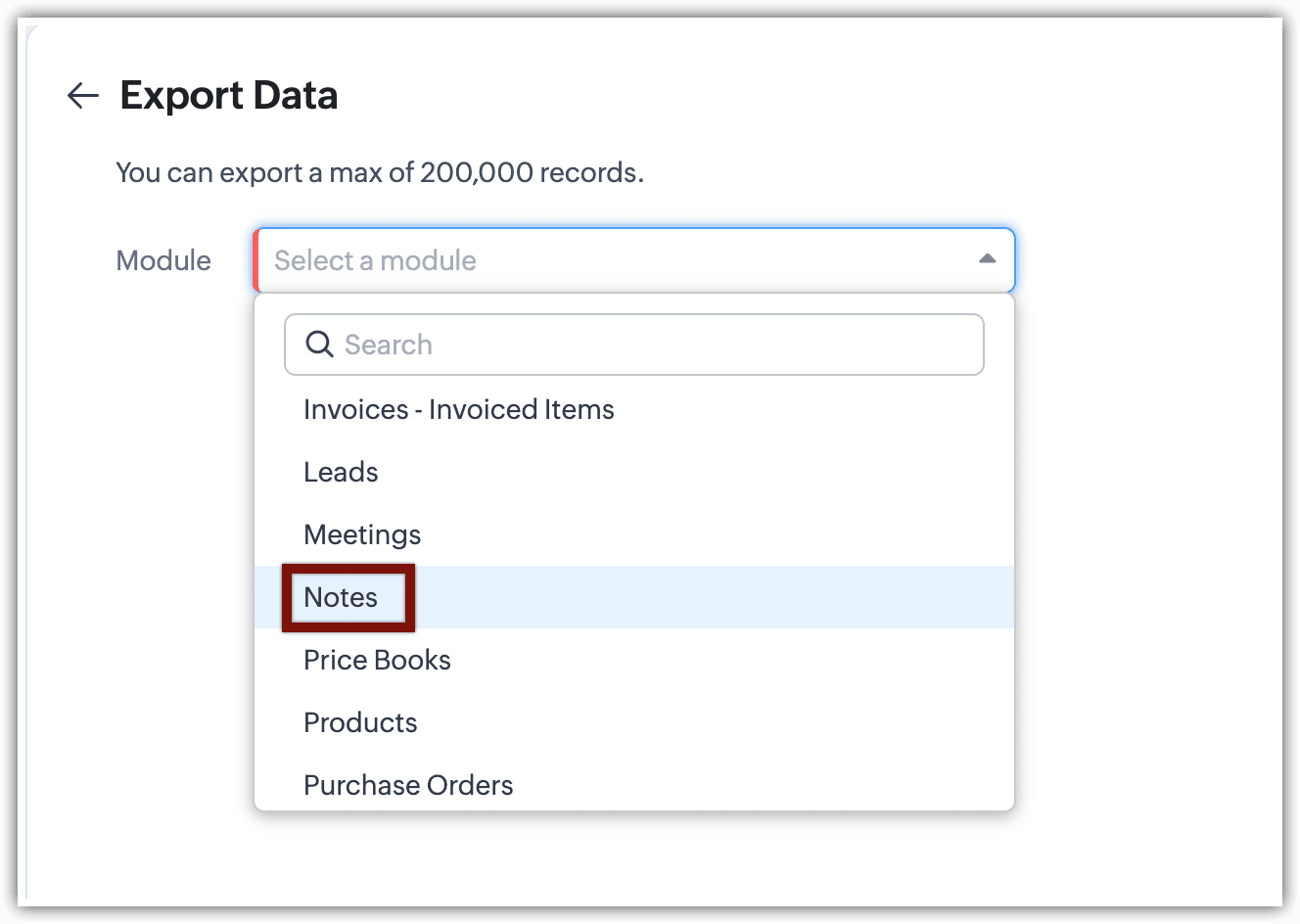Screen dimensions: 1300x924
Task: Collapse the module list using the caret arrow
Action: [x=987, y=259]
